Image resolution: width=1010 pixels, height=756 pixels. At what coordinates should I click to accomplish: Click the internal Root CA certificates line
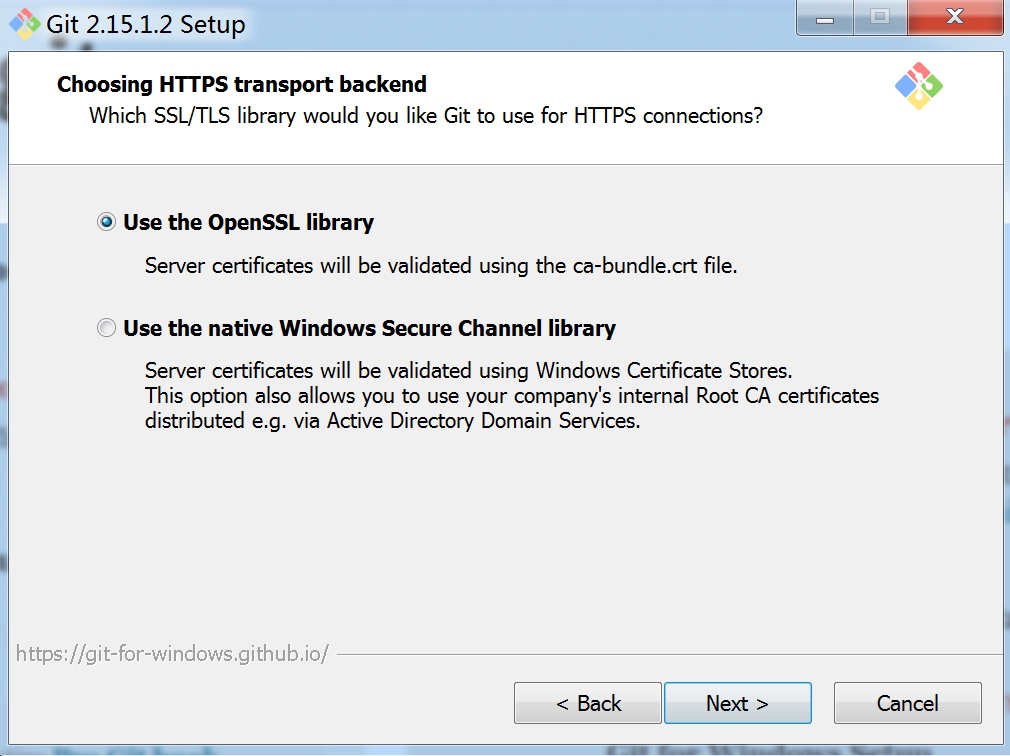click(x=511, y=395)
